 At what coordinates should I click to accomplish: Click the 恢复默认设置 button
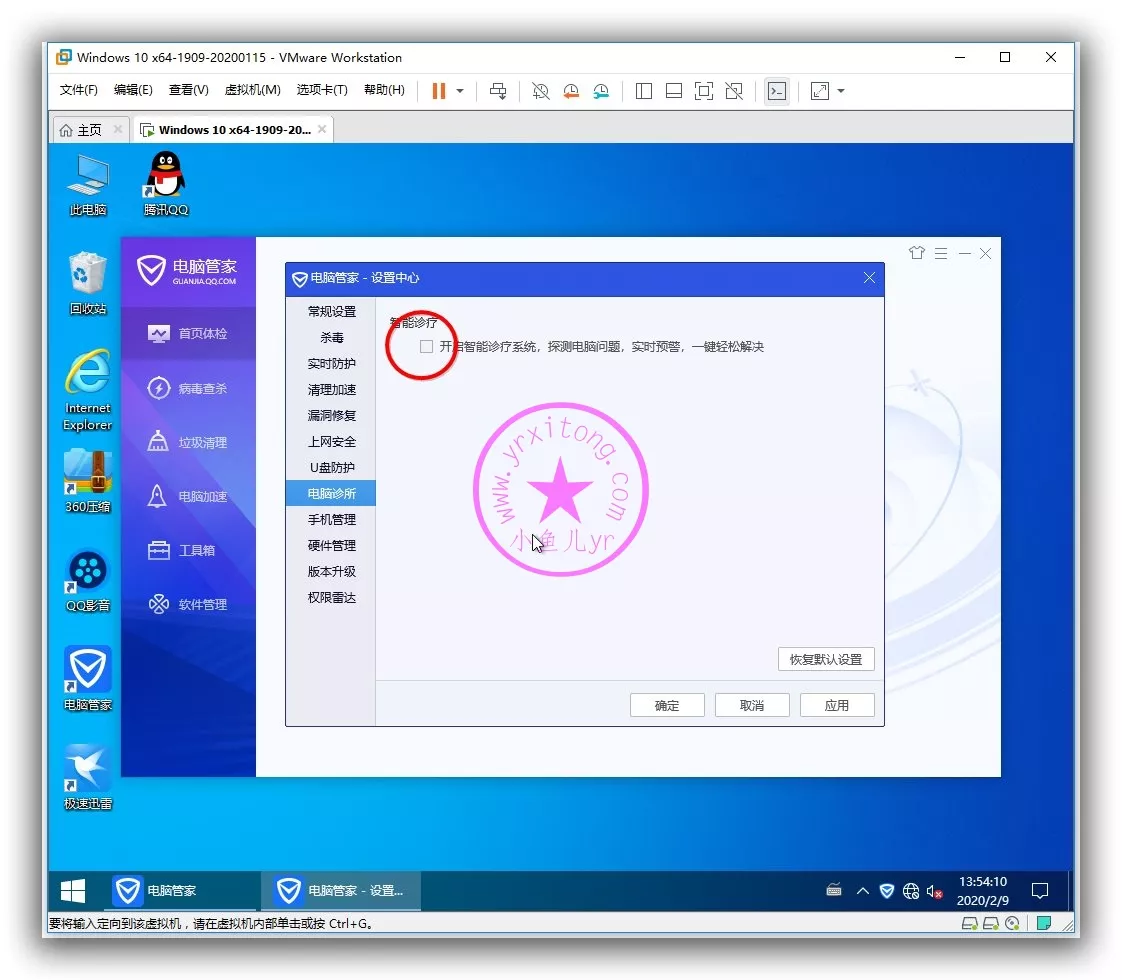[x=825, y=660]
